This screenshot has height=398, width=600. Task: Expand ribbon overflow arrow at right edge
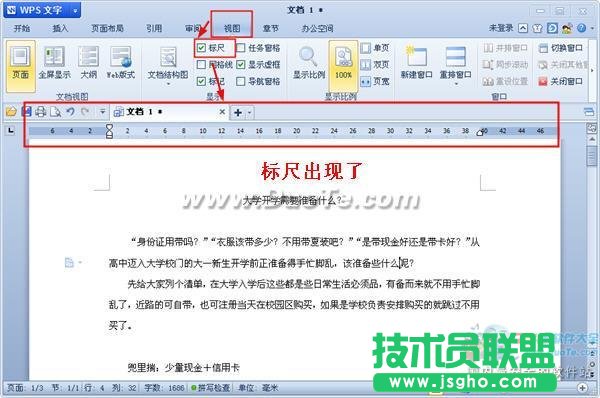[x=592, y=70]
